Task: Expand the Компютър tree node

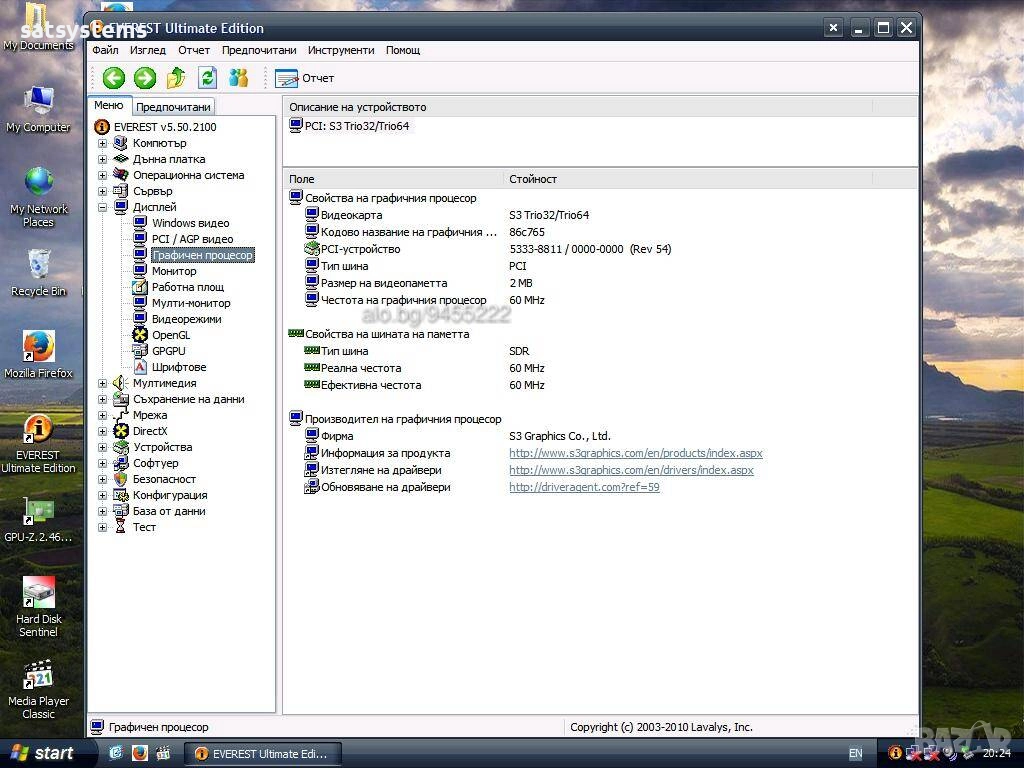Action: 102,143
